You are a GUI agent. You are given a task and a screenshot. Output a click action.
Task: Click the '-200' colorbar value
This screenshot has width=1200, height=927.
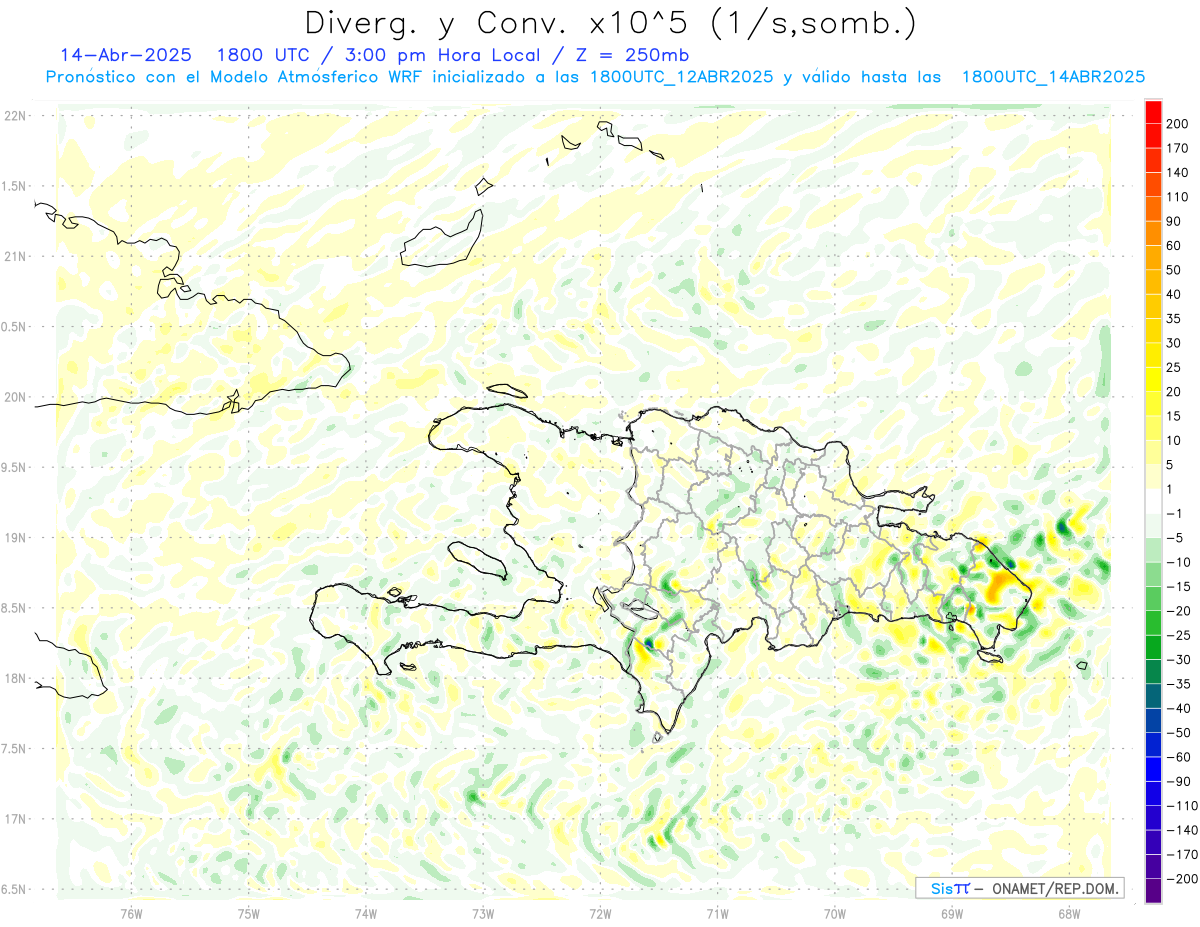1181,879
